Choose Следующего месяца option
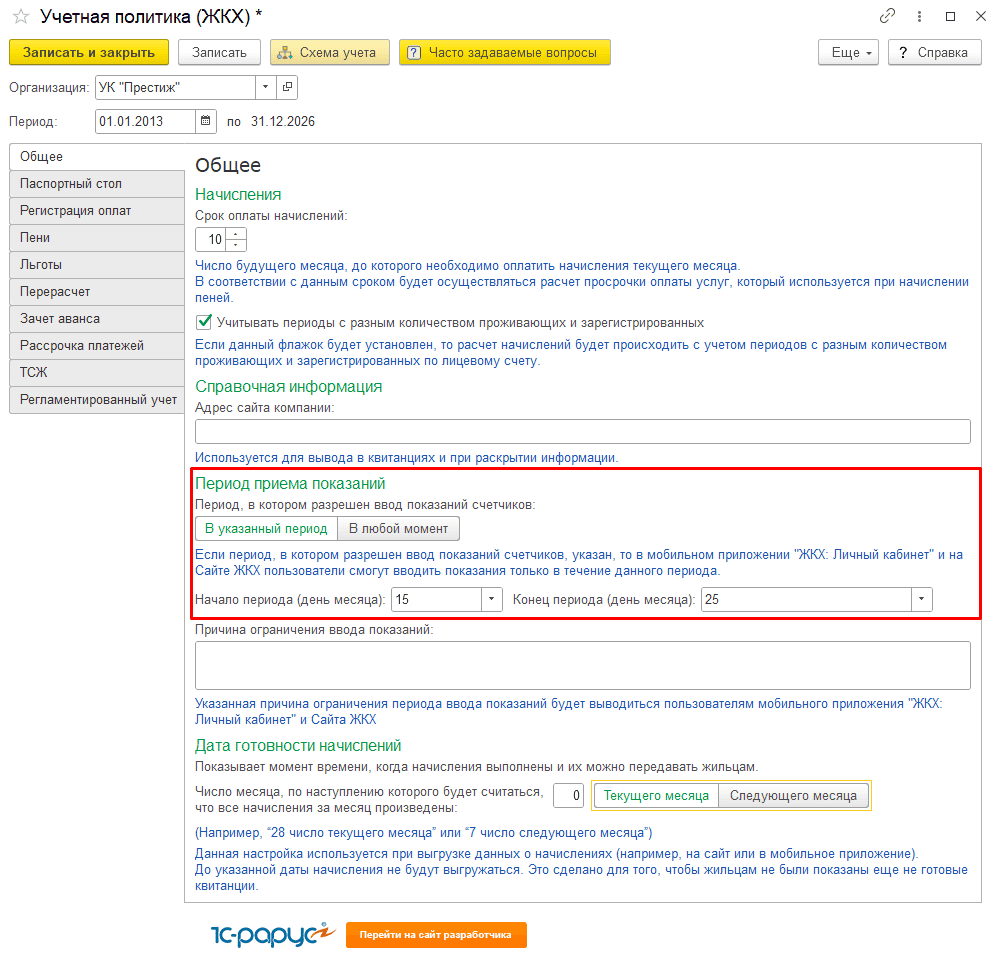The image size is (999, 971). pyautogui.click(x=793, y=796)
